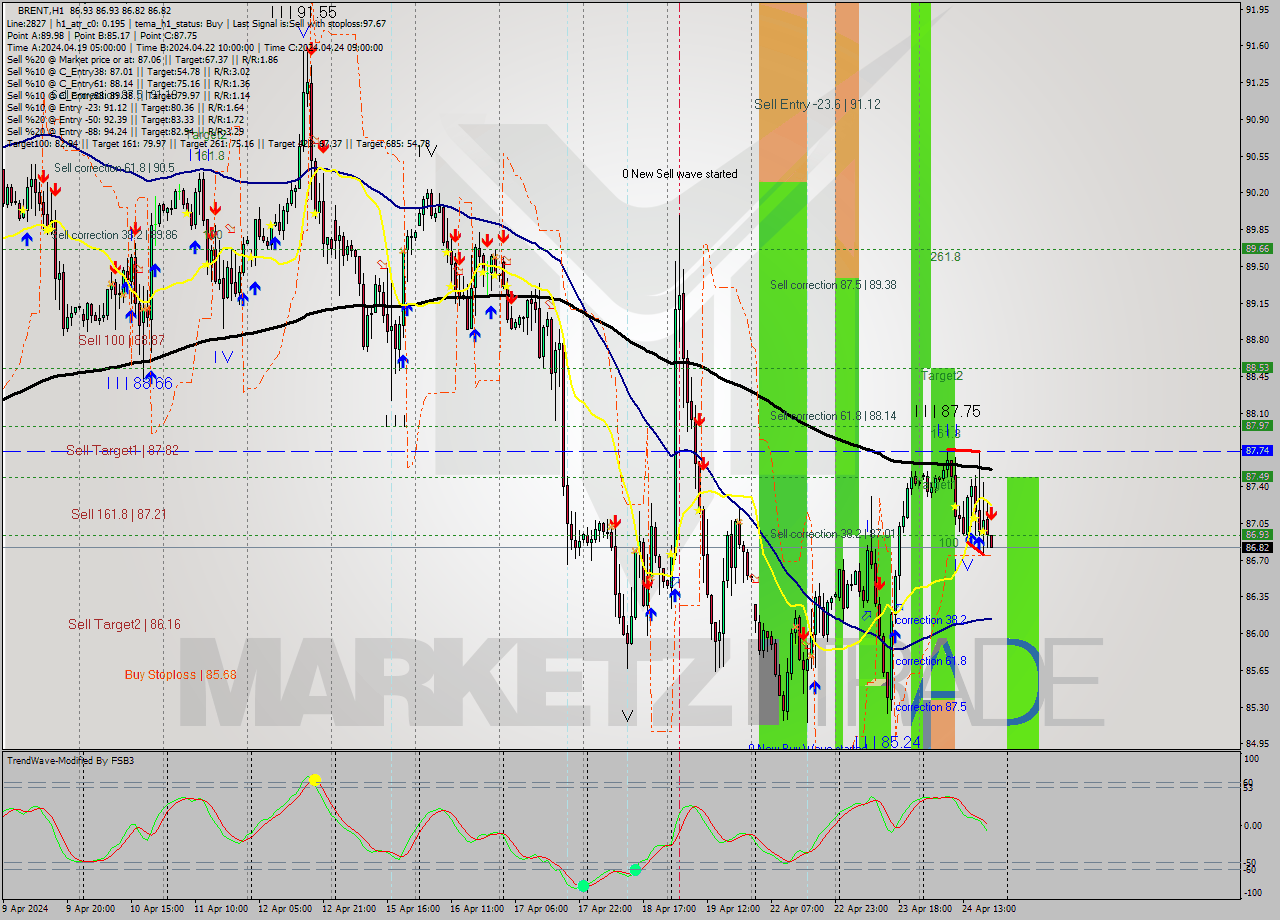Click the blue 87.74 price tag
The height and width of the screenshot is (920, 1280).
pos(1257,451)
